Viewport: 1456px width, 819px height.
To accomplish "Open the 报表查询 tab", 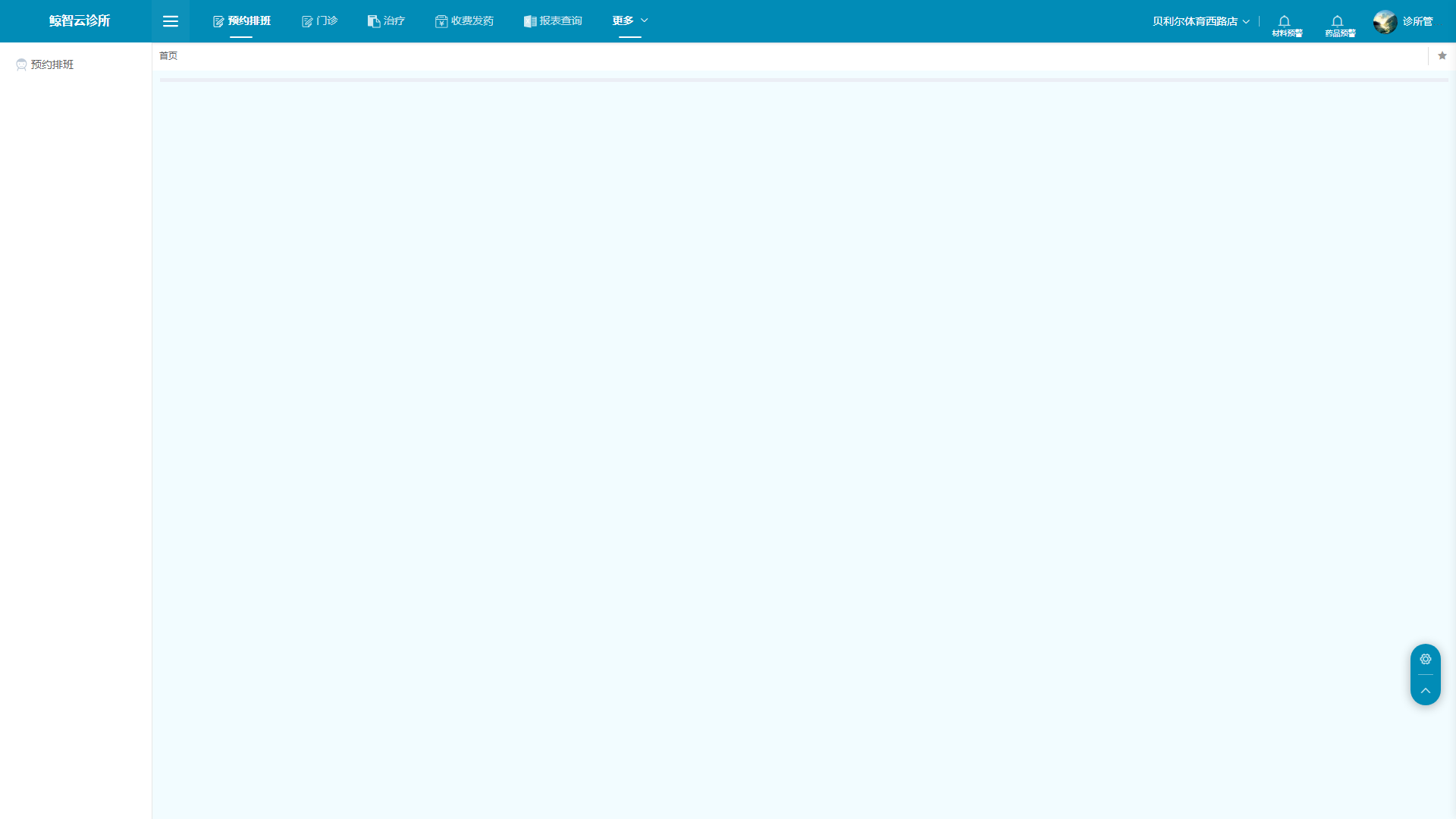I will (x=553, y=21).
